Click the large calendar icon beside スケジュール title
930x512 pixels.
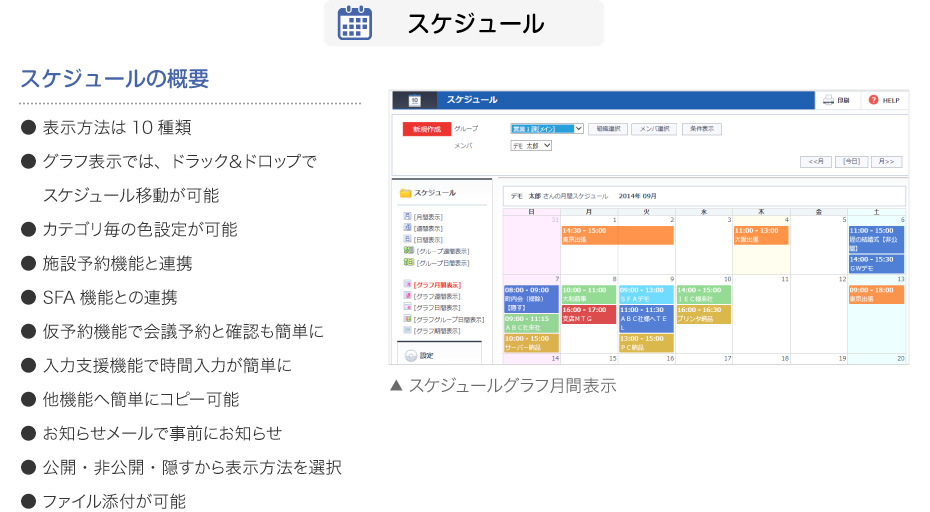[x=355, y=23]
